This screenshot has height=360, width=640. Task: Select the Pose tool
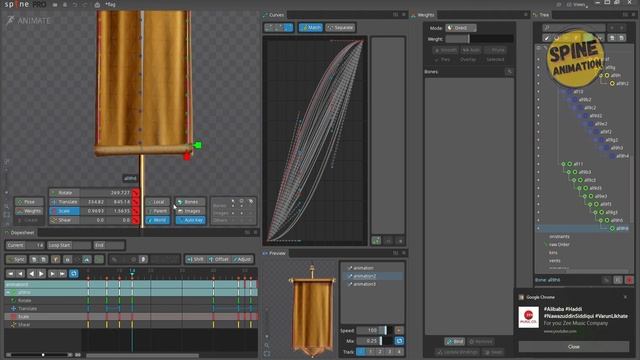29,202
